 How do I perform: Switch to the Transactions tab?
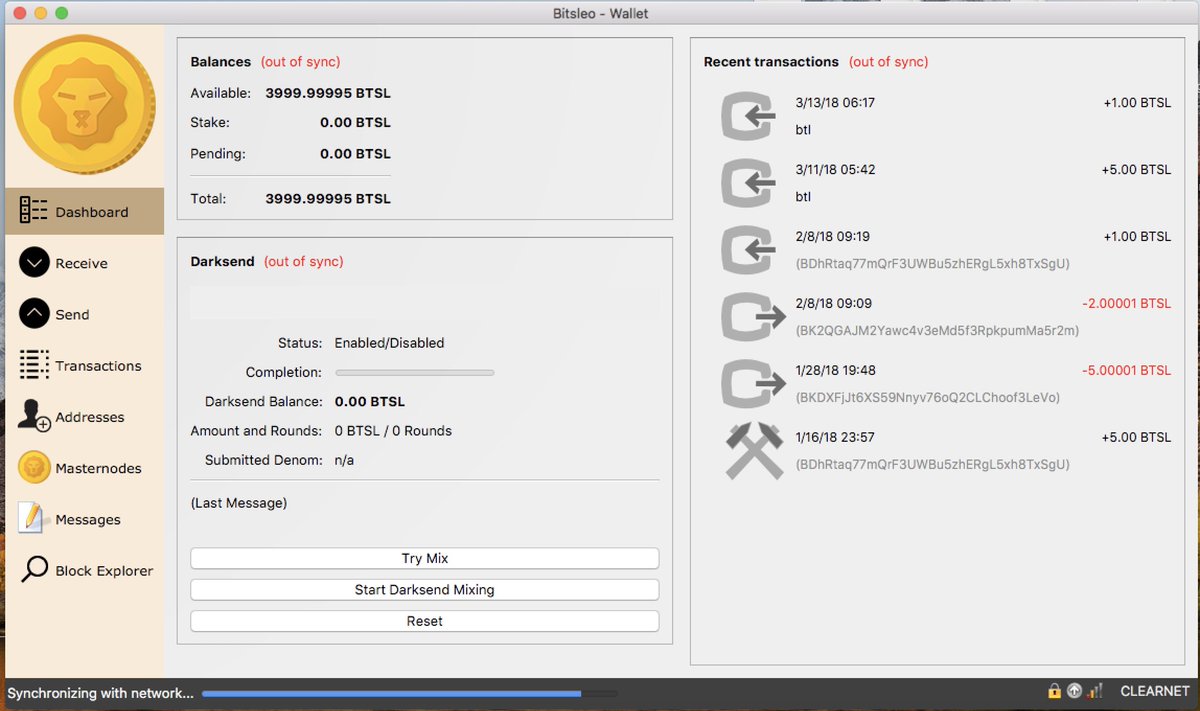(84, 365)
